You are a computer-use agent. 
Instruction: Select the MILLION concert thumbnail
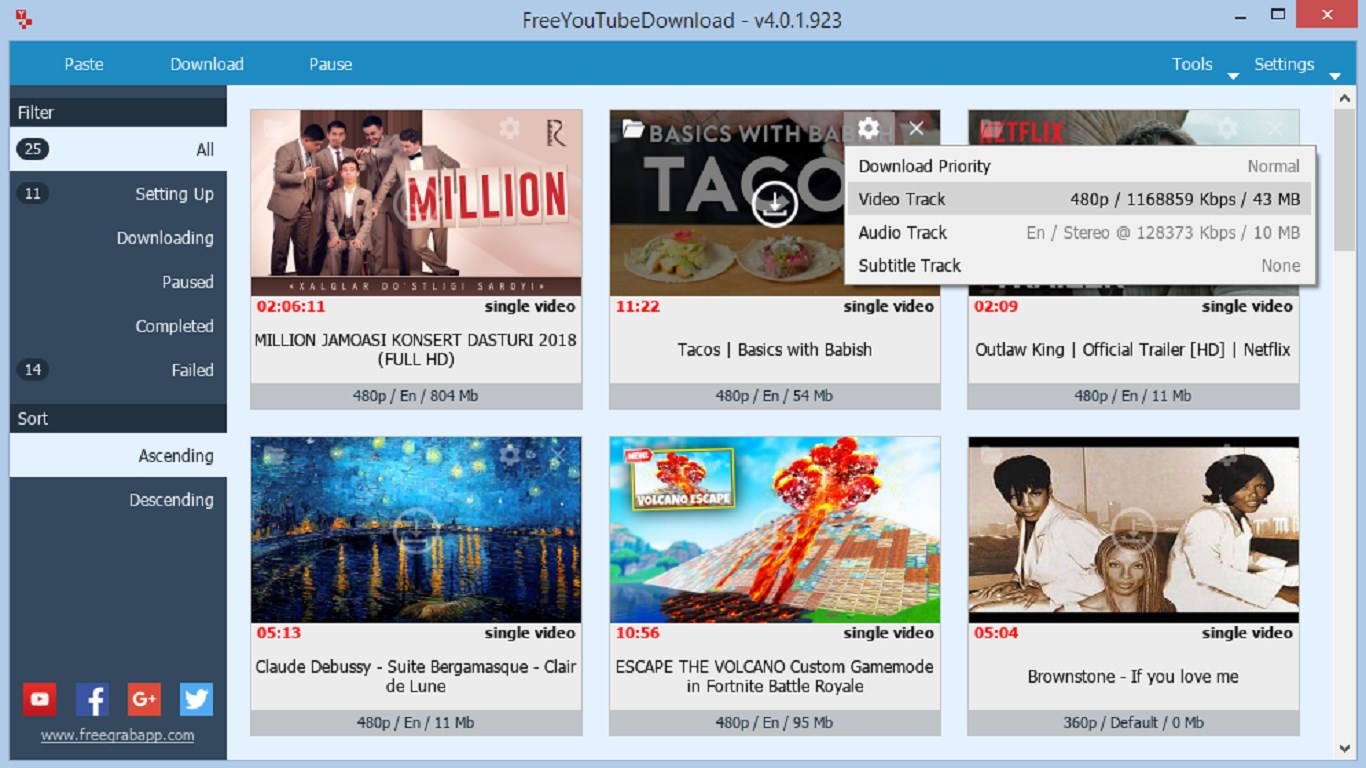[416, 203]
